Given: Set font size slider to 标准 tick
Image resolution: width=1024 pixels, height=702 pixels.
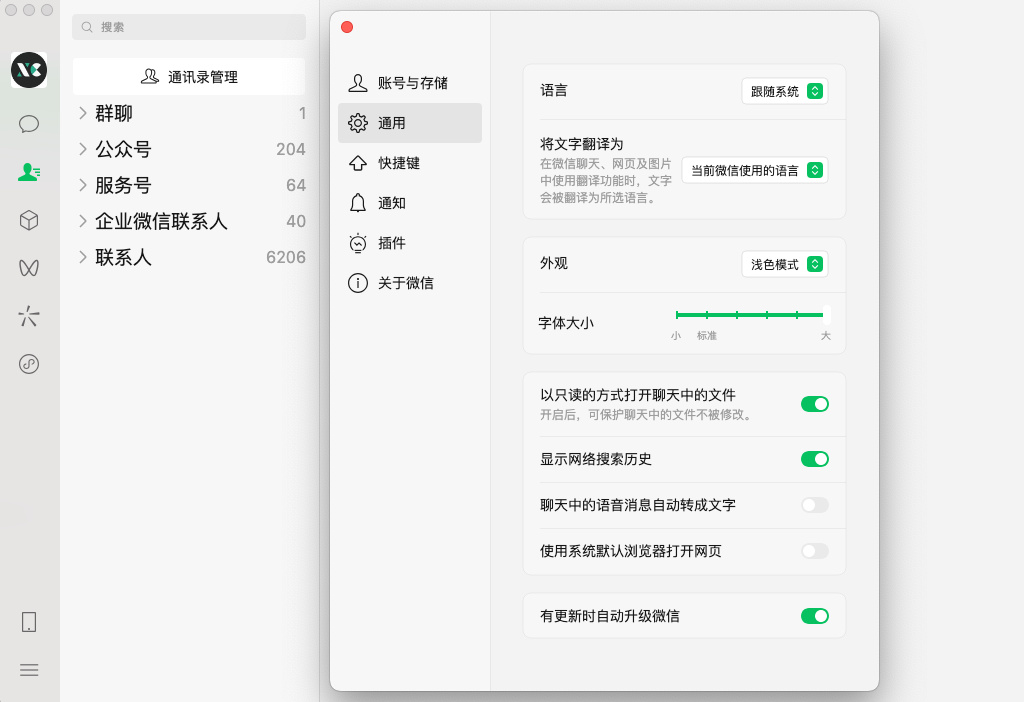Looking at the screenshot, I should [x=707, y=315].
